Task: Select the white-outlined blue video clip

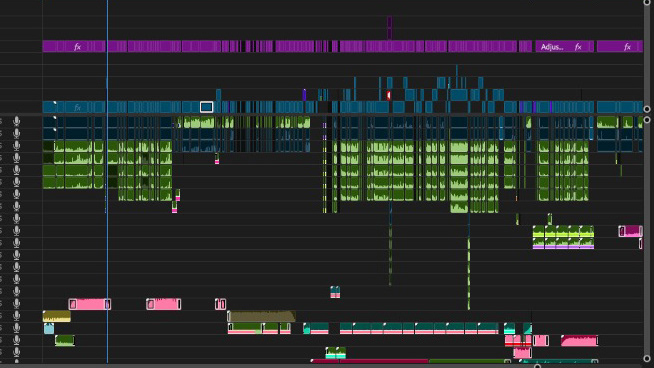Action: click(x=206, y=107)
